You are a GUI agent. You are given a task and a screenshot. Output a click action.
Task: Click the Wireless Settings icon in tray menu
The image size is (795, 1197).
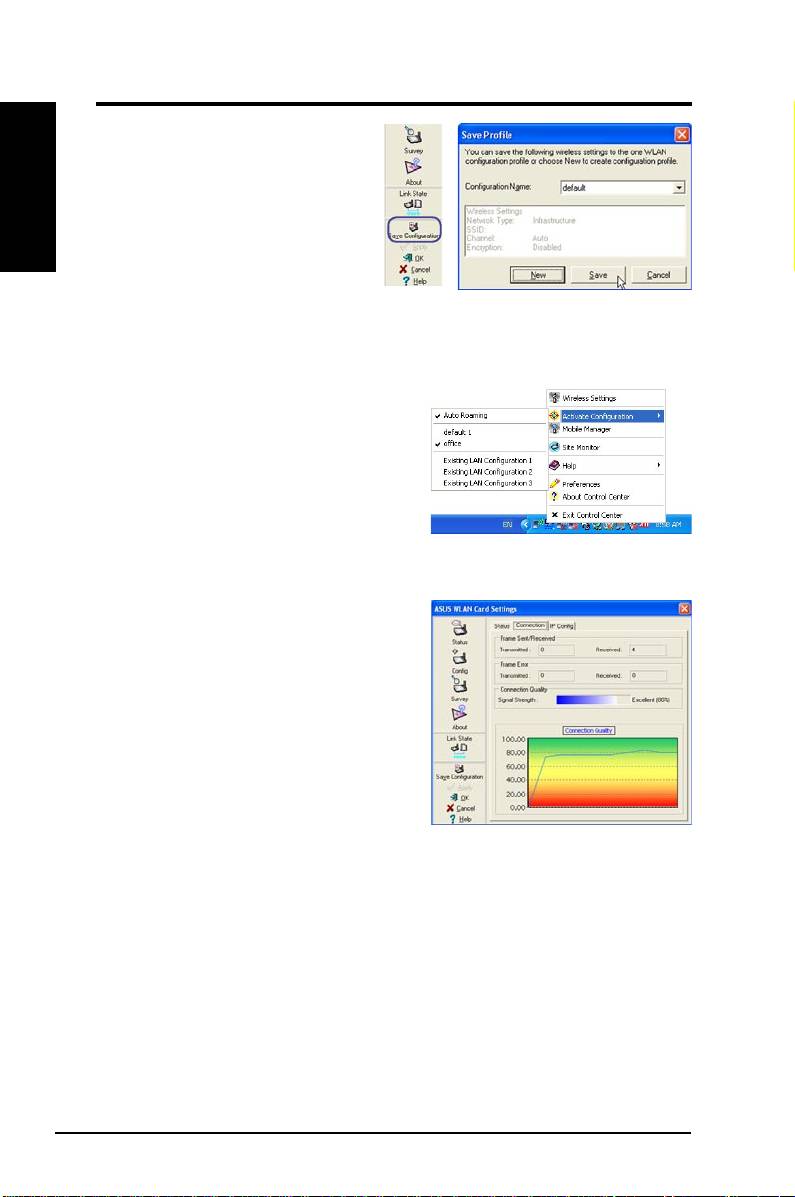coord(554,398)
